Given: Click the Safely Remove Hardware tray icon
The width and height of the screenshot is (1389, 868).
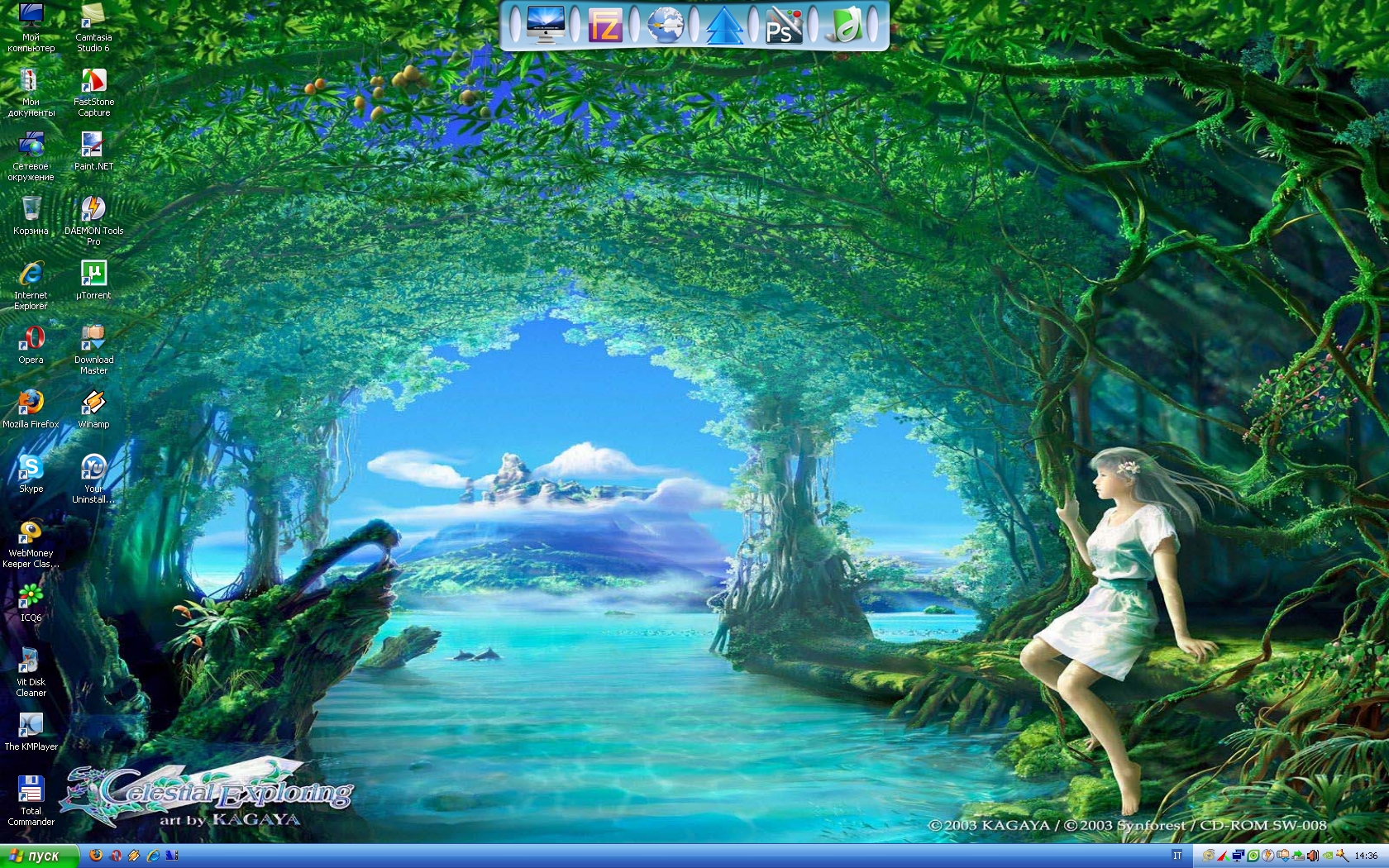Looking at the screenshot, I should [x=1298, y=856].
